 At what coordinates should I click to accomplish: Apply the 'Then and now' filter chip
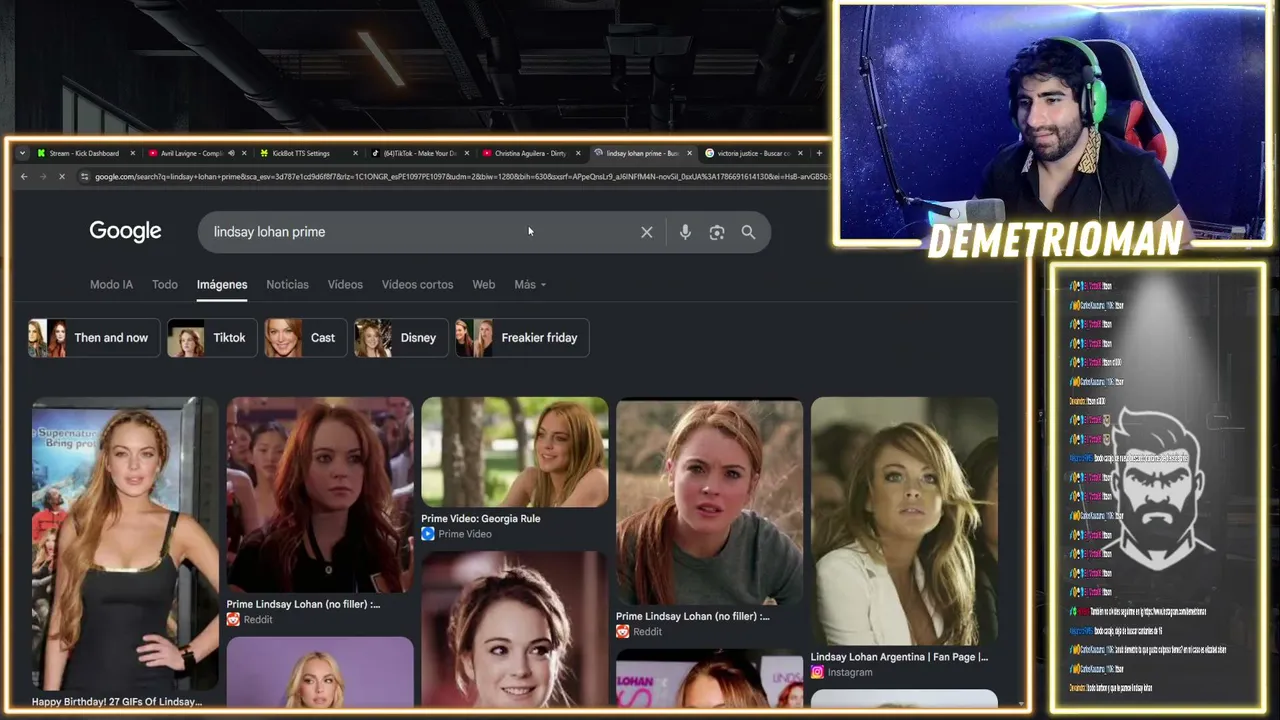tap(94, 338)
